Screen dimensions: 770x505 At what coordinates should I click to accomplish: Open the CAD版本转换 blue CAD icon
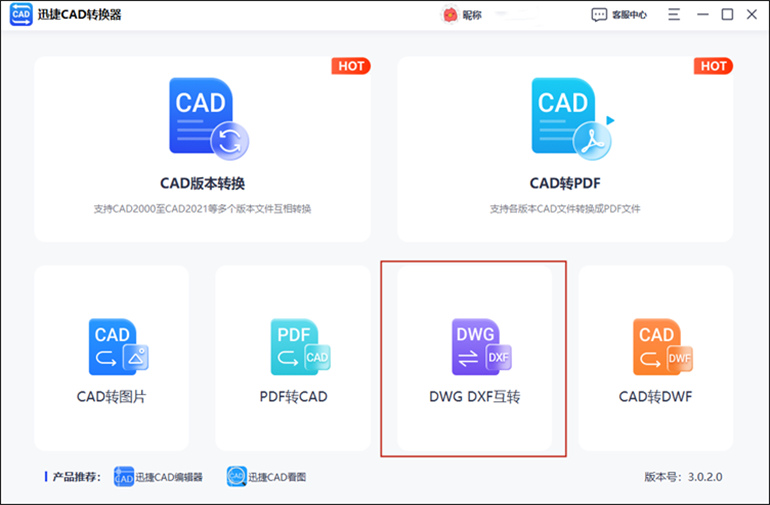(209, 118)
